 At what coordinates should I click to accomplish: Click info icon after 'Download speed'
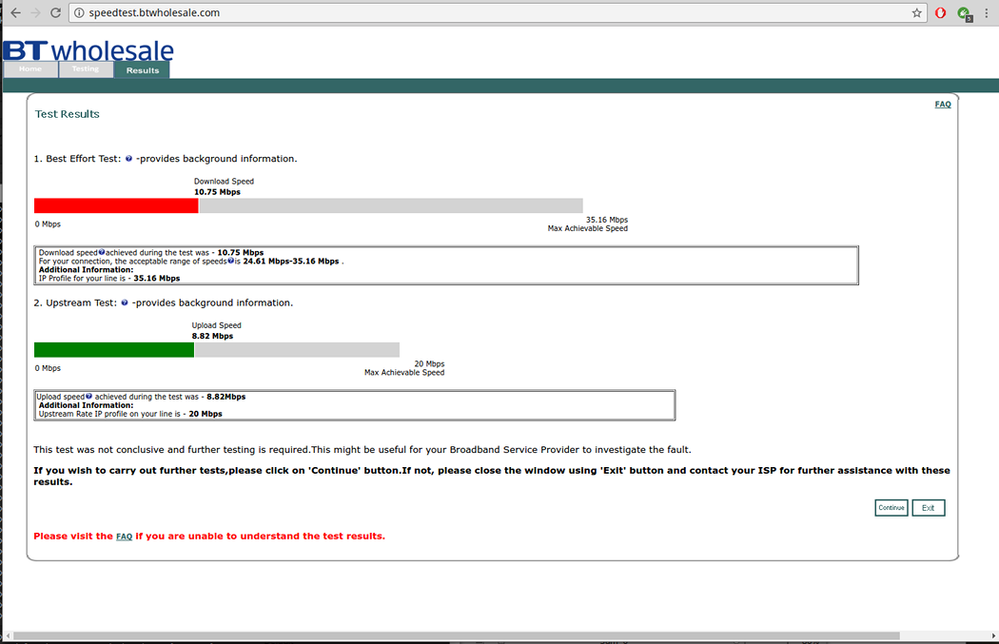click(x=101, y=252)
